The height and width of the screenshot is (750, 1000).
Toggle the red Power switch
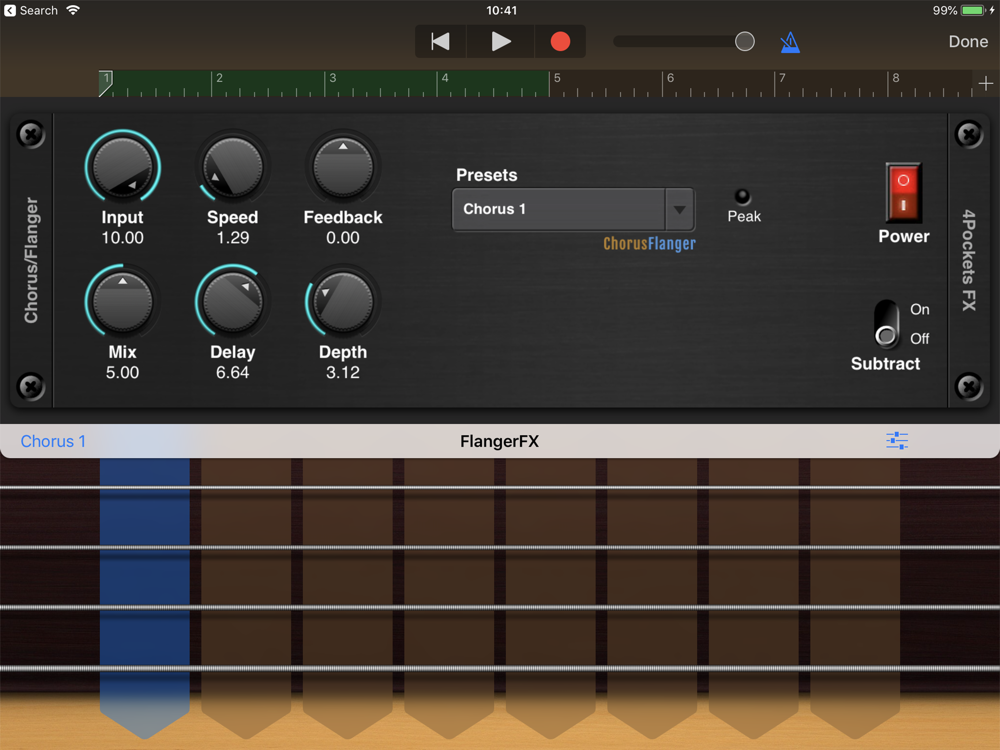tap(903, 193)
